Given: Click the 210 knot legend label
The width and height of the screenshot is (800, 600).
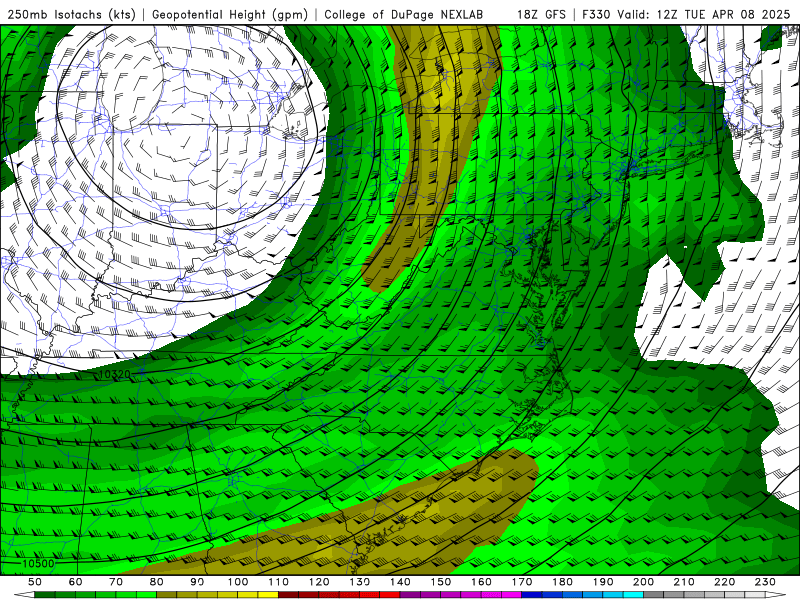Looking at the screenshot, I should (x=684, y=582).
